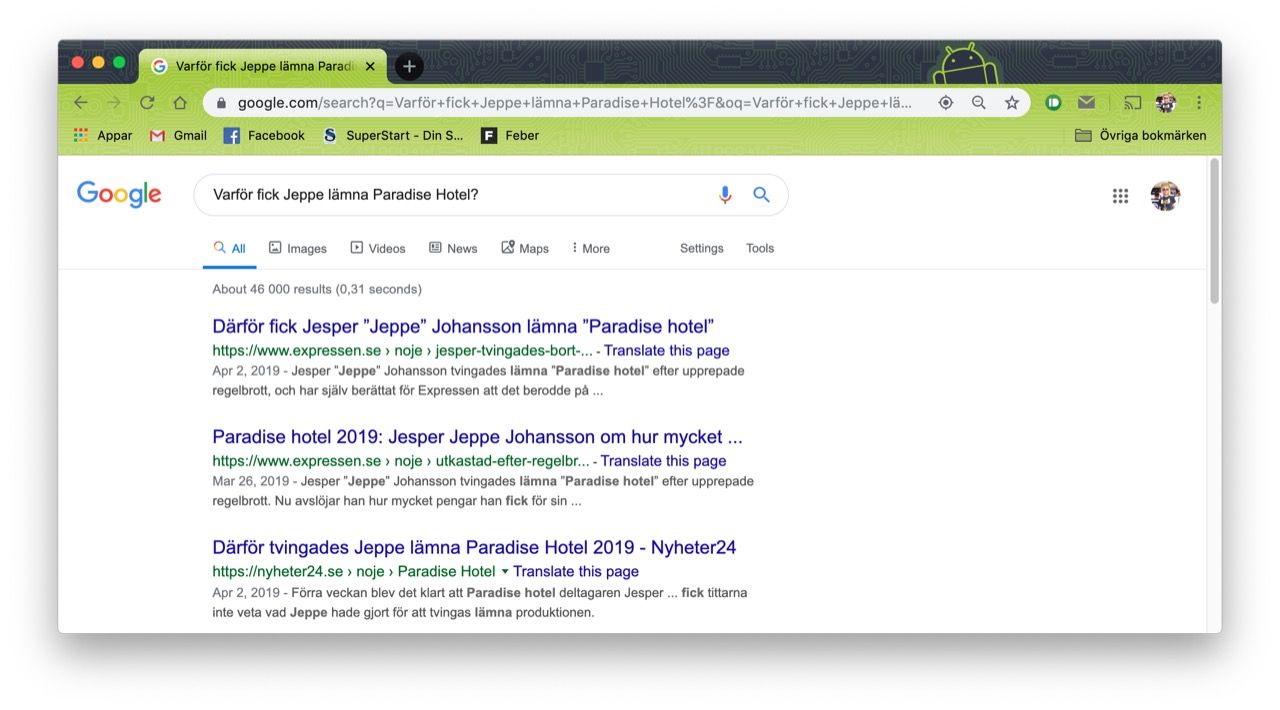Click the browser address bar URL
1280x710 pixels.
[574, 102]
